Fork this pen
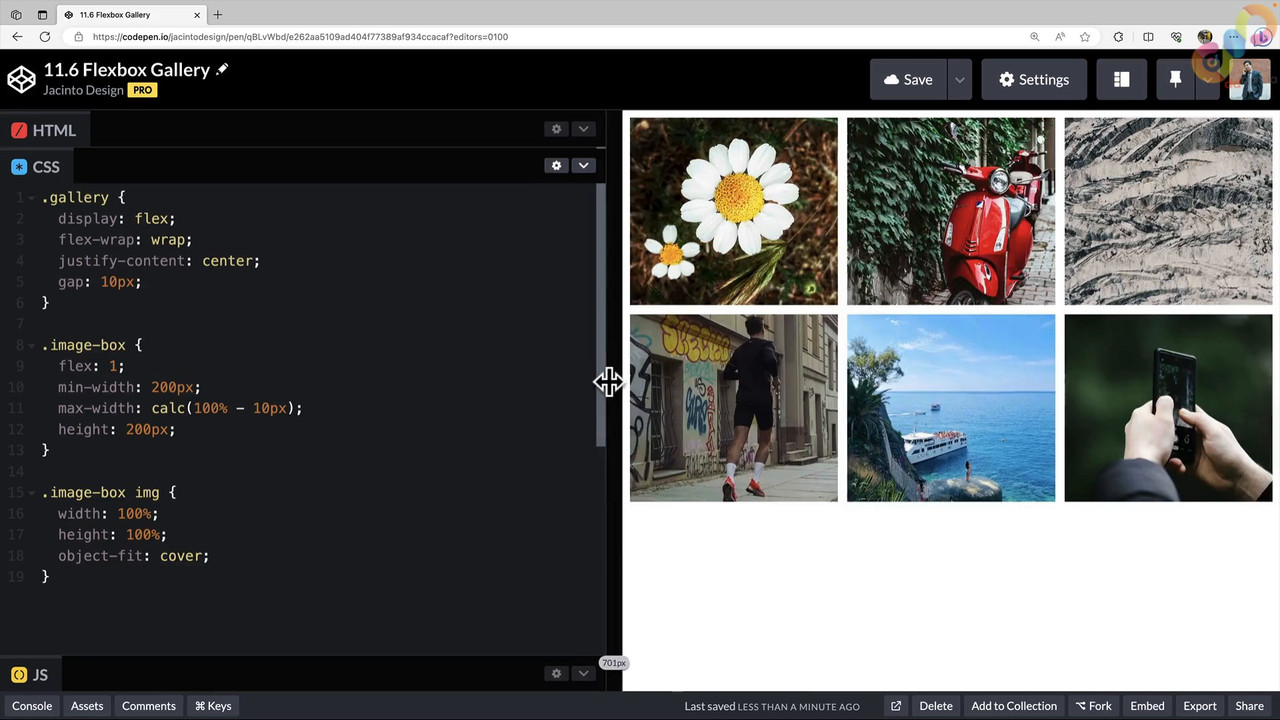1280x720 pixels. [1093, 706]
